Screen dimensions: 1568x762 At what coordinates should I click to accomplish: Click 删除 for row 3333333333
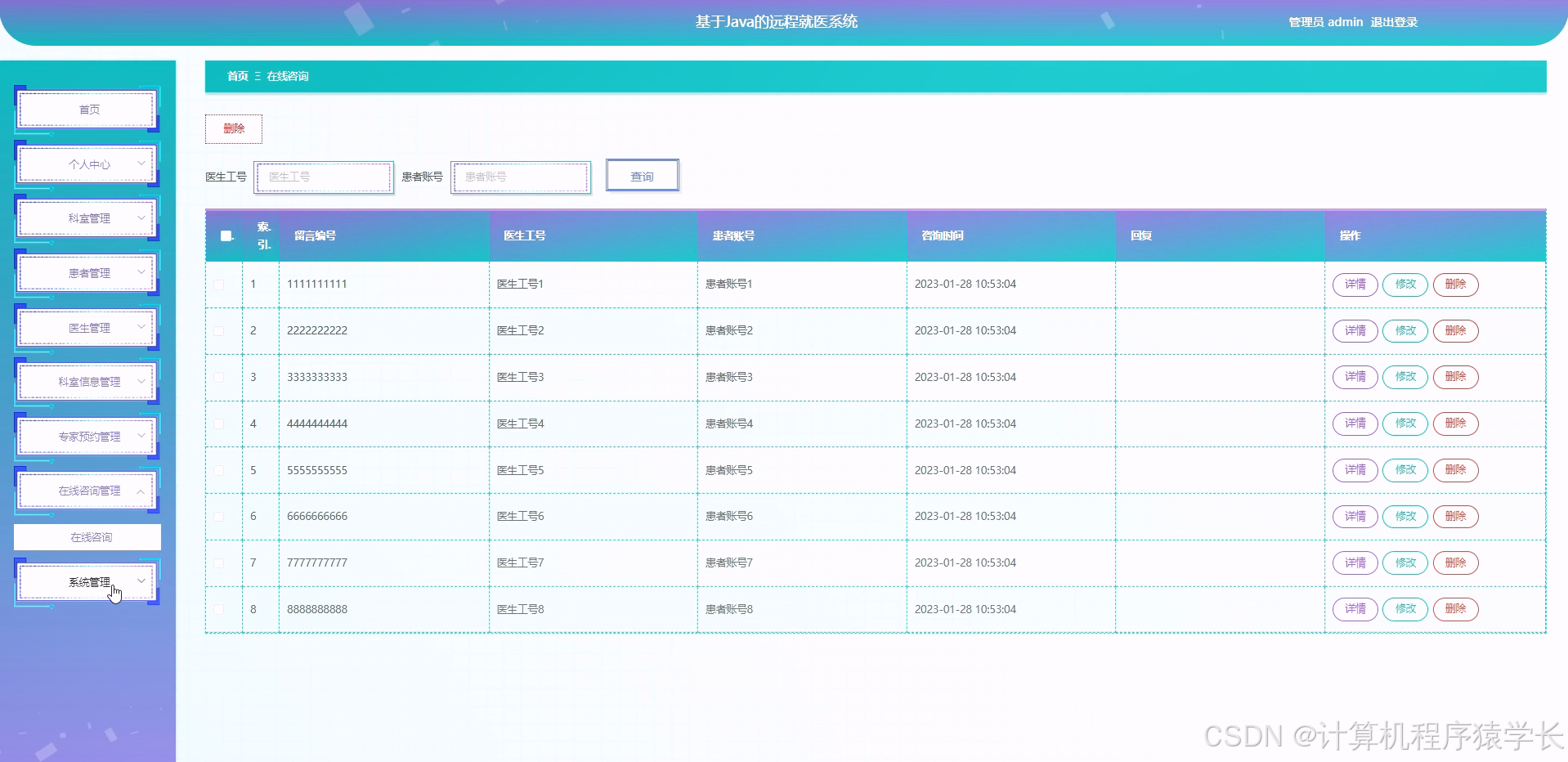pyautogui.click(x=1456, y=377)
